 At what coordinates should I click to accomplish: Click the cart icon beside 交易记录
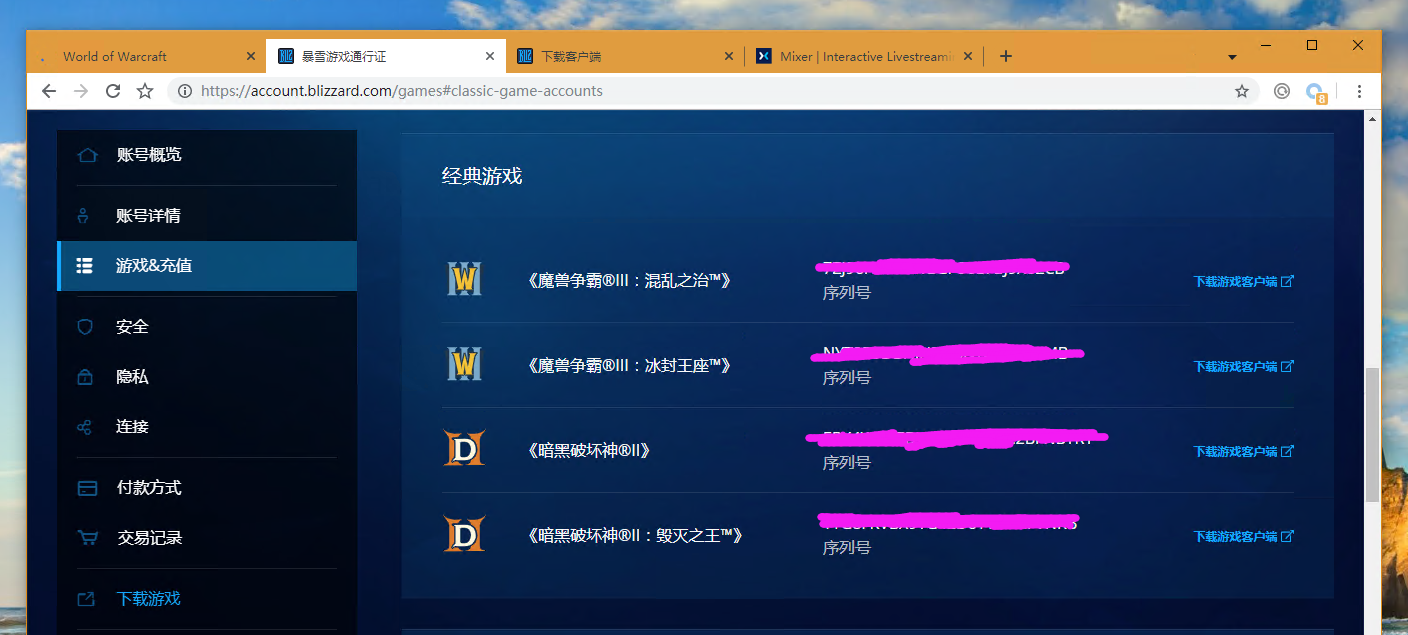coord(88,538)
